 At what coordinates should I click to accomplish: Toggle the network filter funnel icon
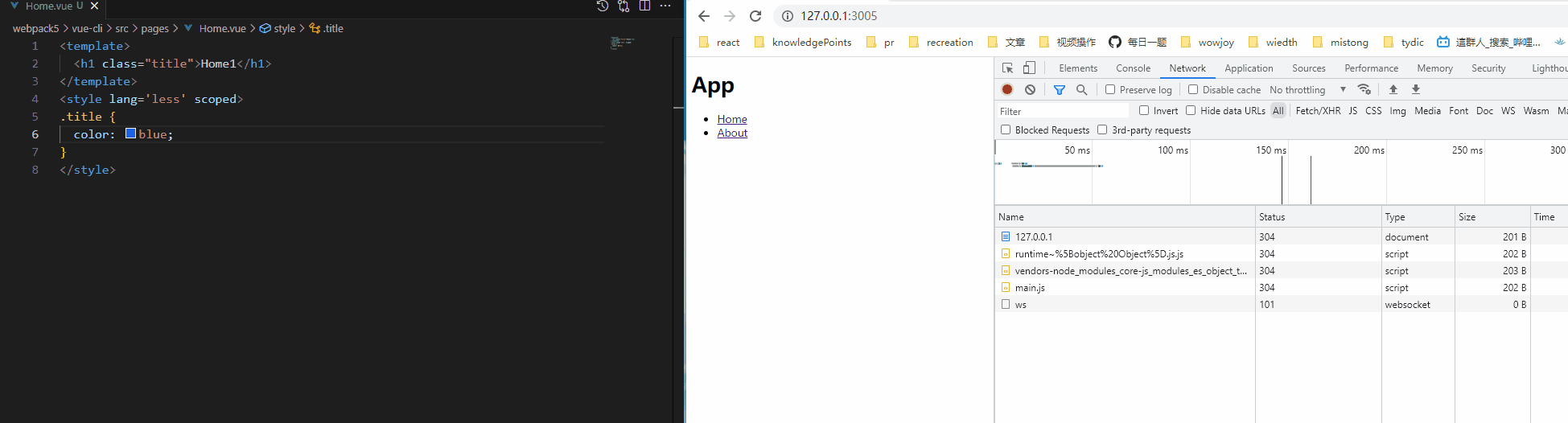[1060, 90]
